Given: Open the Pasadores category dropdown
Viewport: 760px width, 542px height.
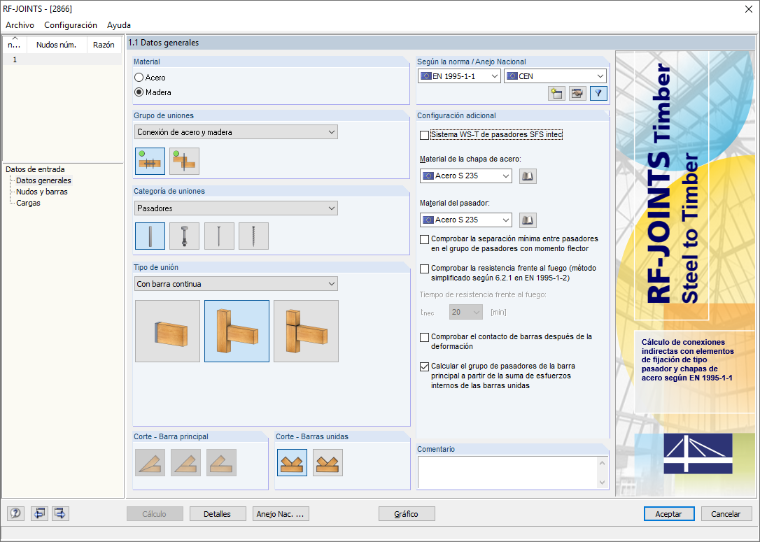Looking at the screenshot, I should click(x=236, y=208).
